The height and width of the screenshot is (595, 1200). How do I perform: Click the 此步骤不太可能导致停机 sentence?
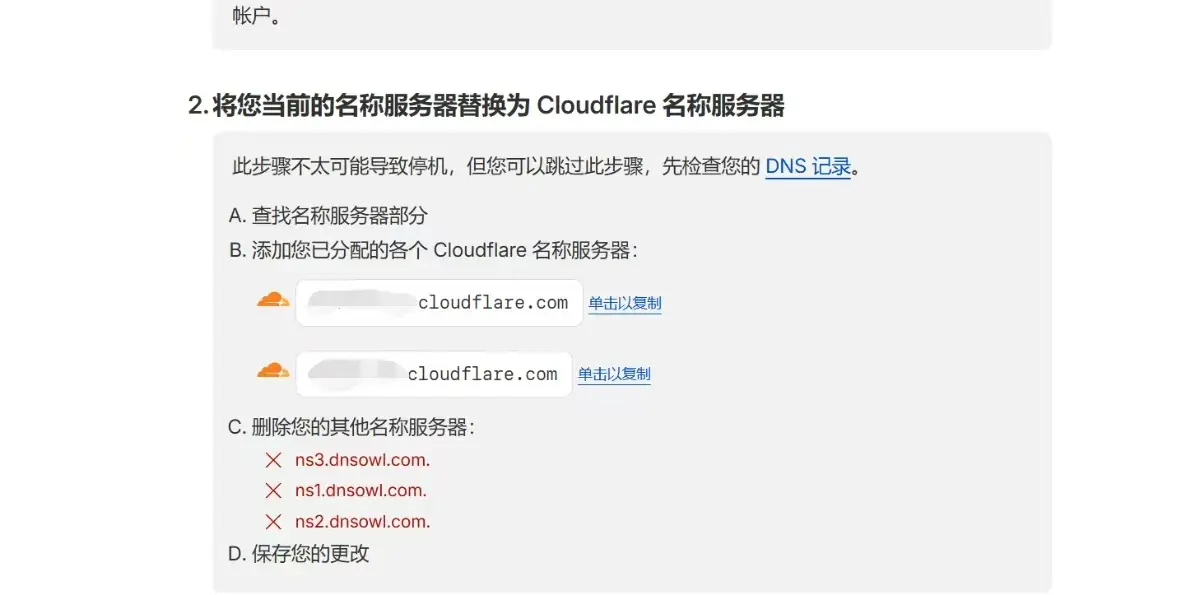coord(547,166)
